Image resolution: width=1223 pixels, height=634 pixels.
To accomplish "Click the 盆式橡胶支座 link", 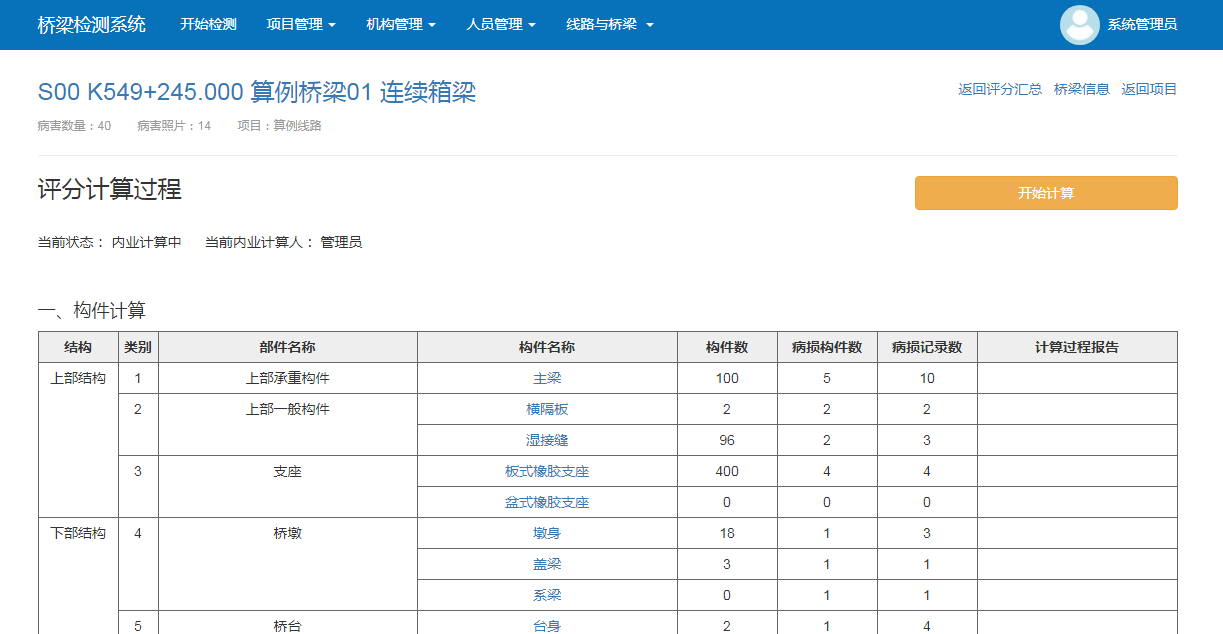I will tap(547, 502).
